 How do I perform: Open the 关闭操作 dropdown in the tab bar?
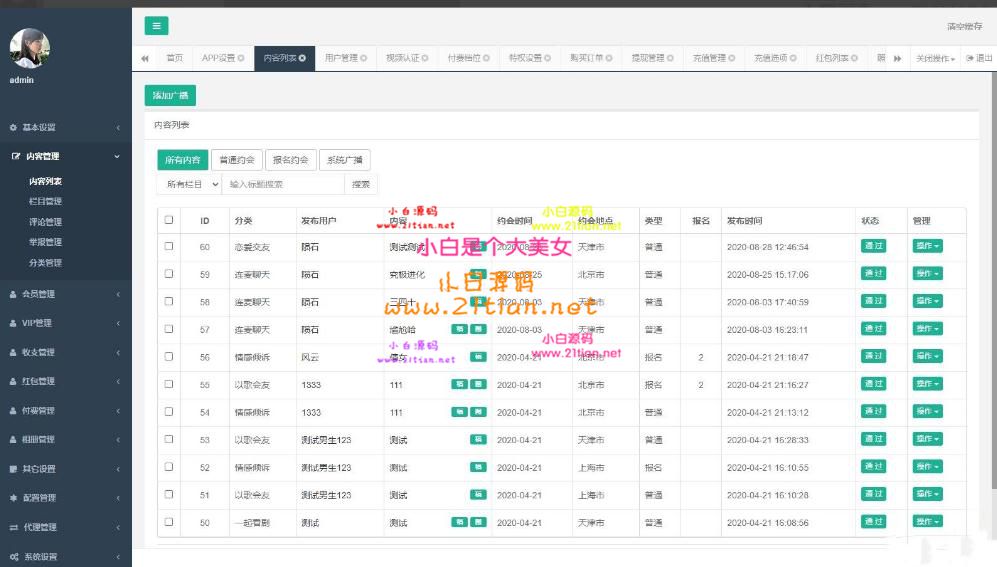coord(935,58)
